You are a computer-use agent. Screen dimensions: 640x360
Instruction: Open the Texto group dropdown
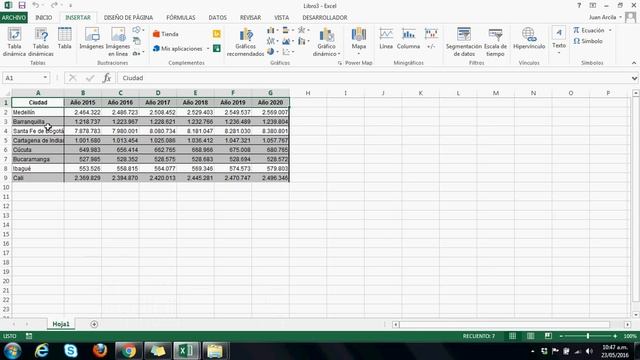[559, 41]
